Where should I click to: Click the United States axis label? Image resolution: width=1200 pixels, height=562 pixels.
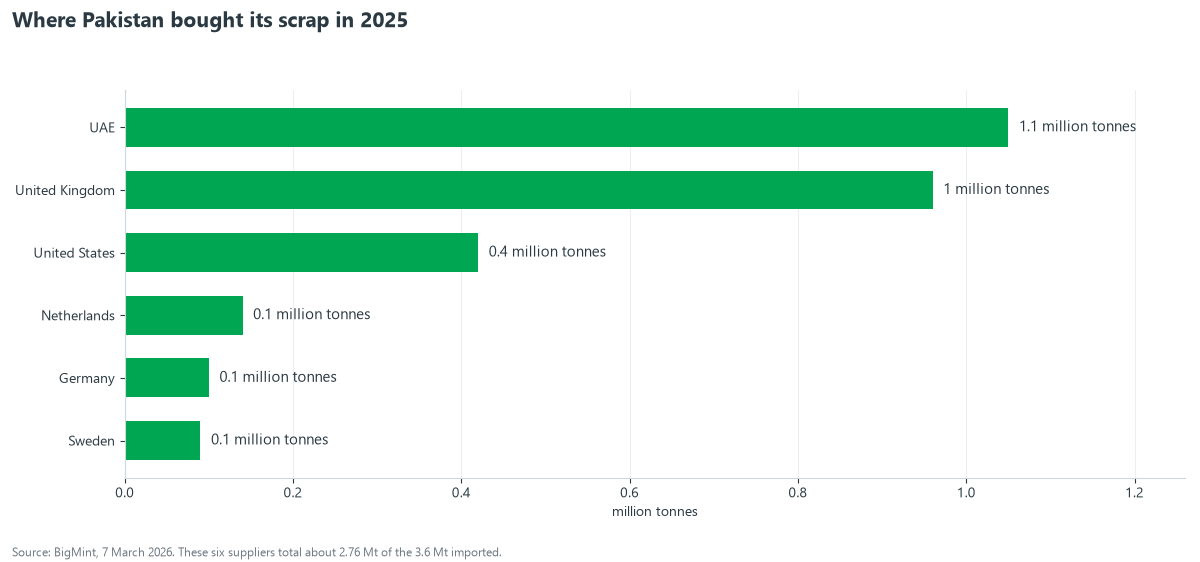click(74, 253)
